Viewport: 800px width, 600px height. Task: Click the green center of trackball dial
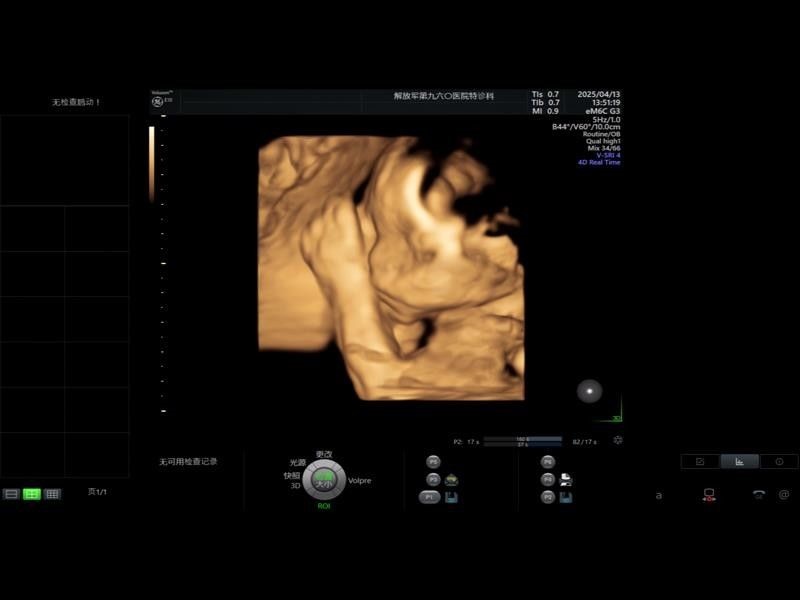pyautogui.click(x=324, y=481)
